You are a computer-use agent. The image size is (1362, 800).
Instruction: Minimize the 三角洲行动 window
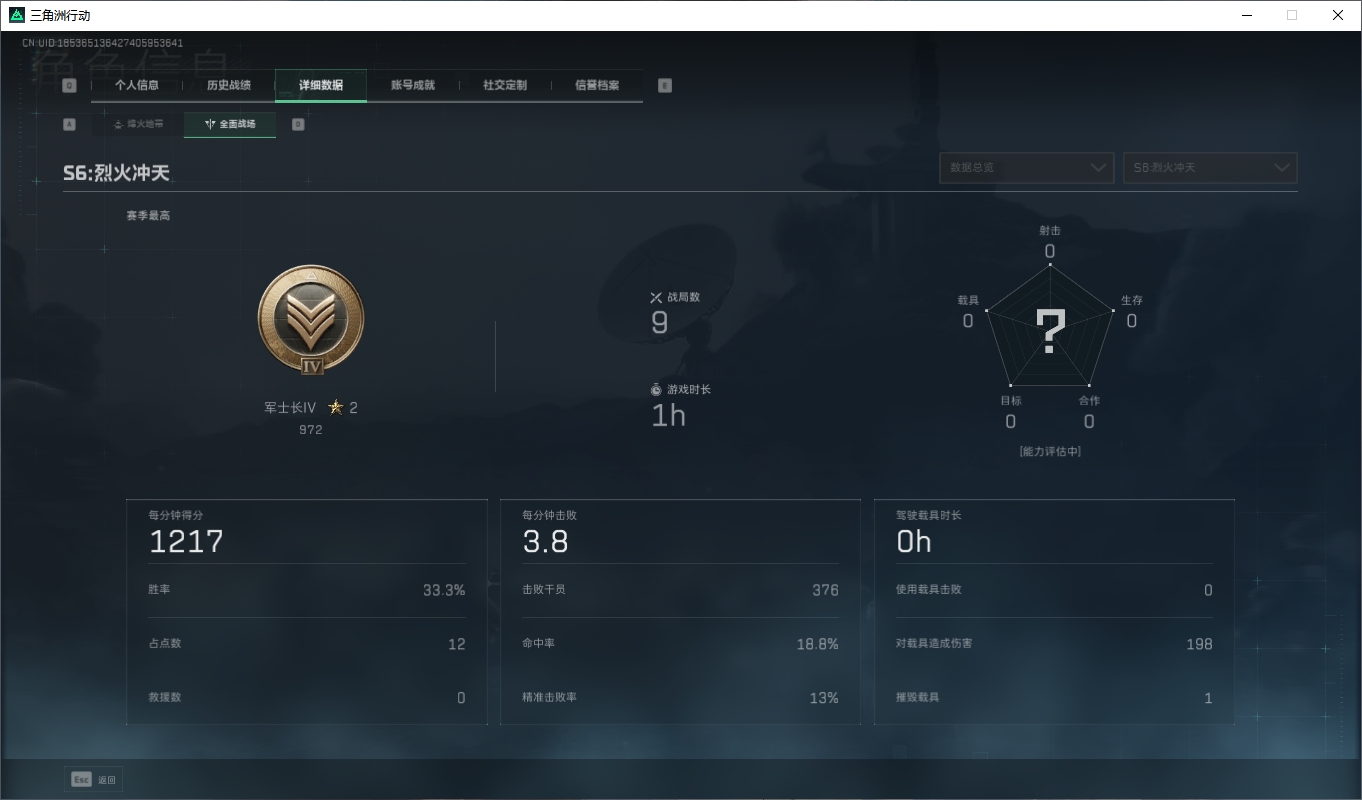1247,15
